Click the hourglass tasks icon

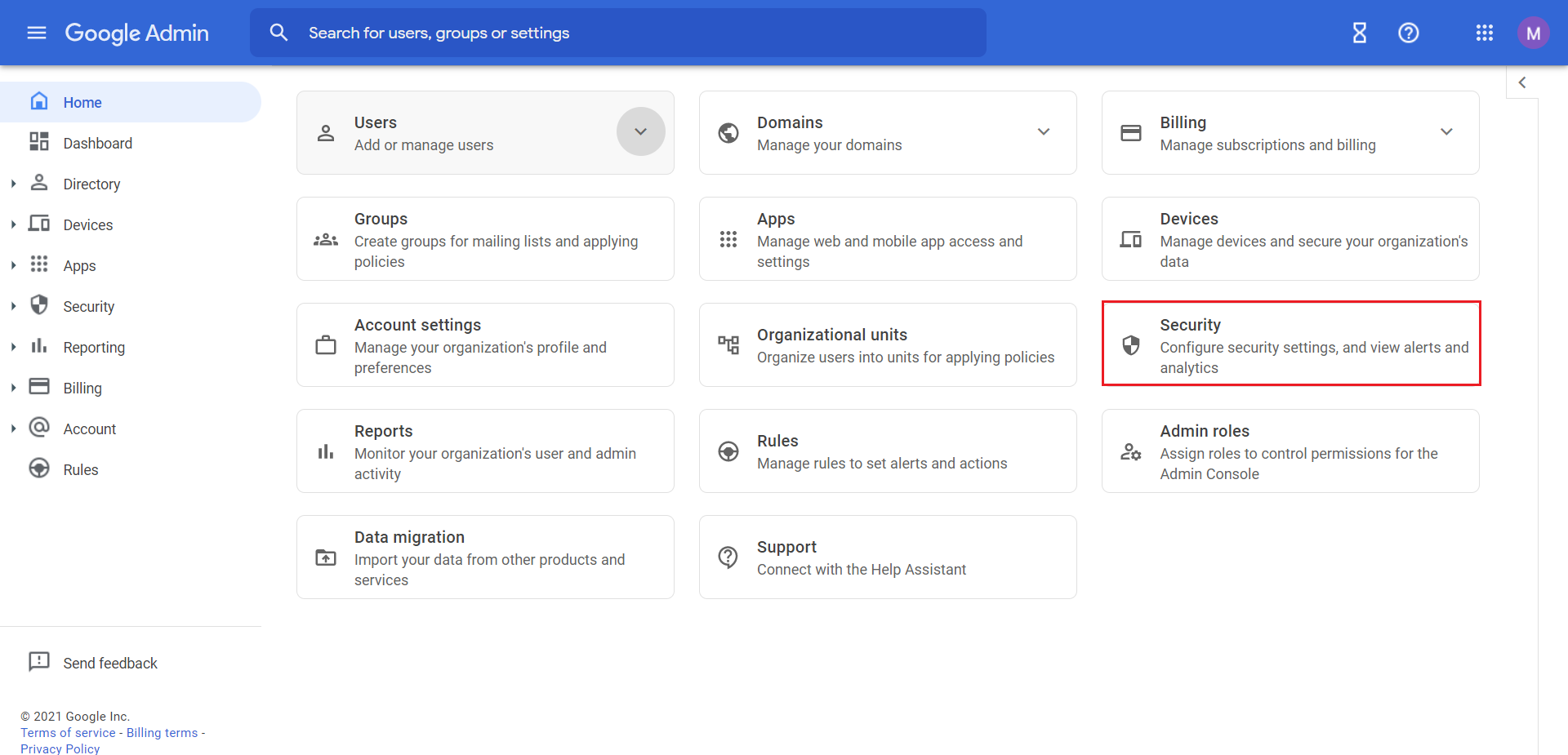coord(1360,33)
